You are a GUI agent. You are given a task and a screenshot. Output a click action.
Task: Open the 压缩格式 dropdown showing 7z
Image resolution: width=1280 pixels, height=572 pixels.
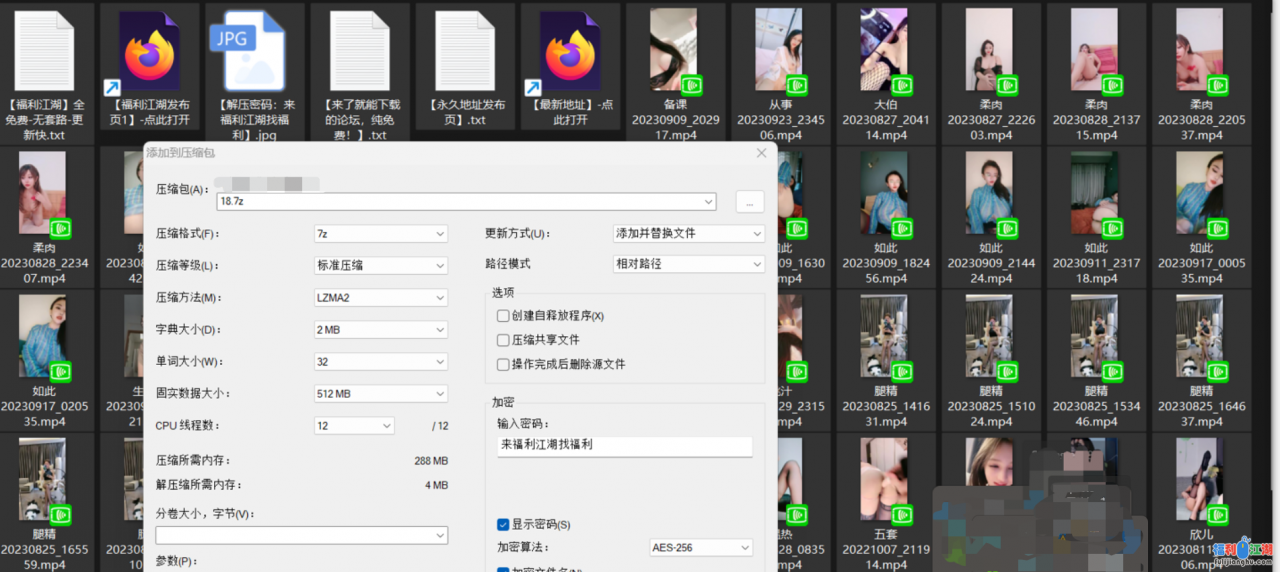[380, 233]
